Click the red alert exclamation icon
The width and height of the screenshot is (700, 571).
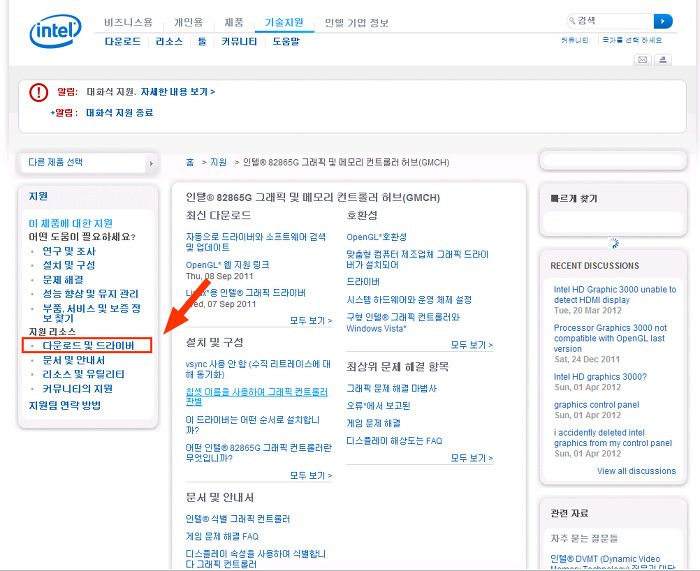click(x=38, y=92)
